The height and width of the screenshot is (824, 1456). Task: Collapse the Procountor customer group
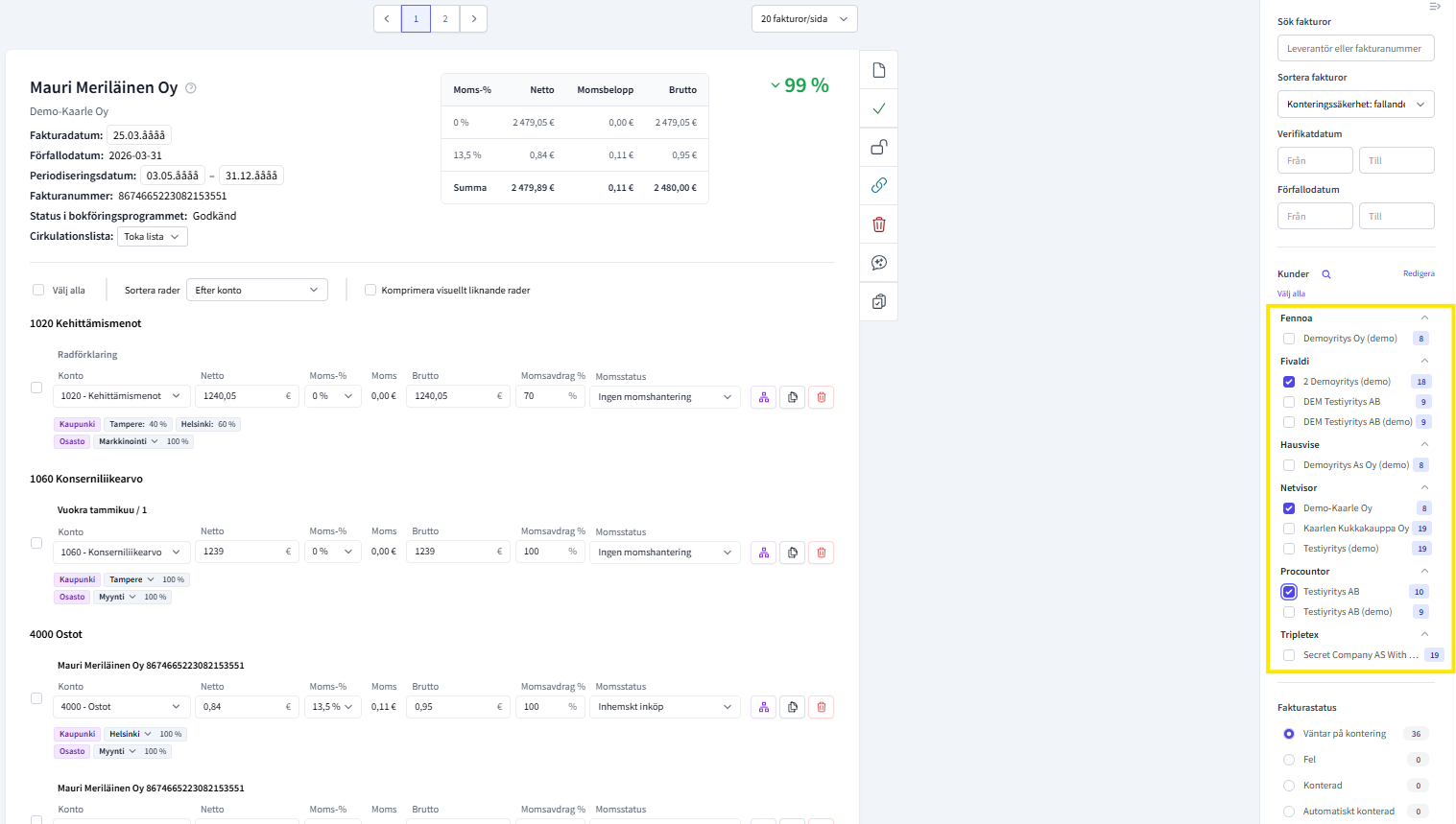[1424, 572]
